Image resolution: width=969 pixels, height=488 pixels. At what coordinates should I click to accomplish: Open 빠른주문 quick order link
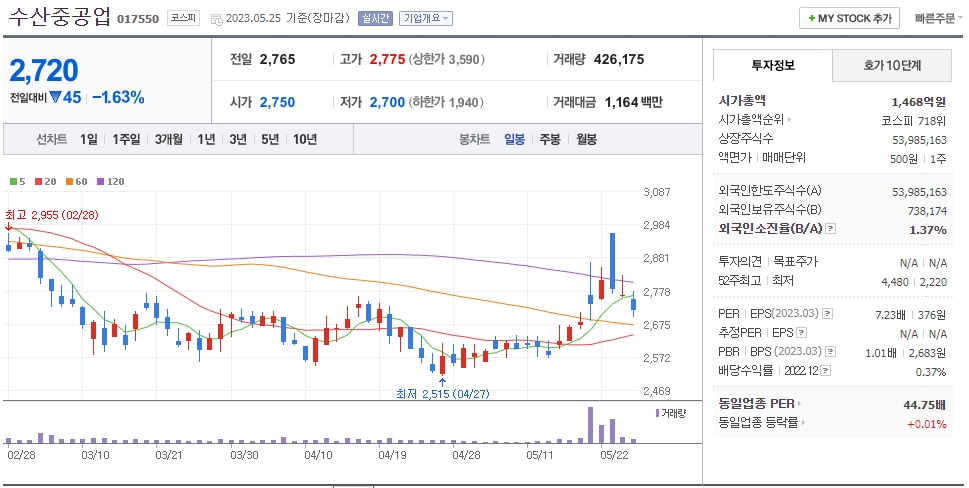[x=938, y=19]
